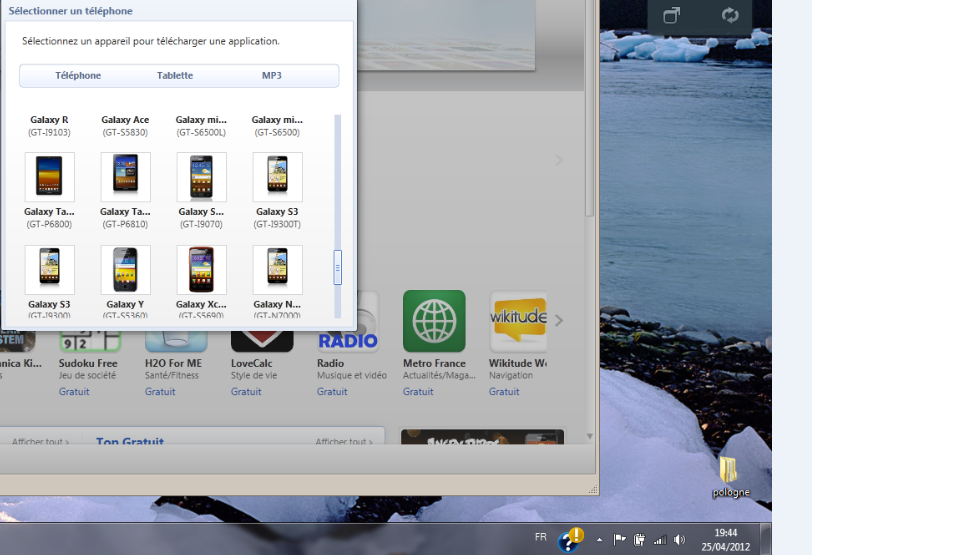Click Gratuit under LoveCalc
This screenshot has height=555, width=960.
click(x=246, y=391)
